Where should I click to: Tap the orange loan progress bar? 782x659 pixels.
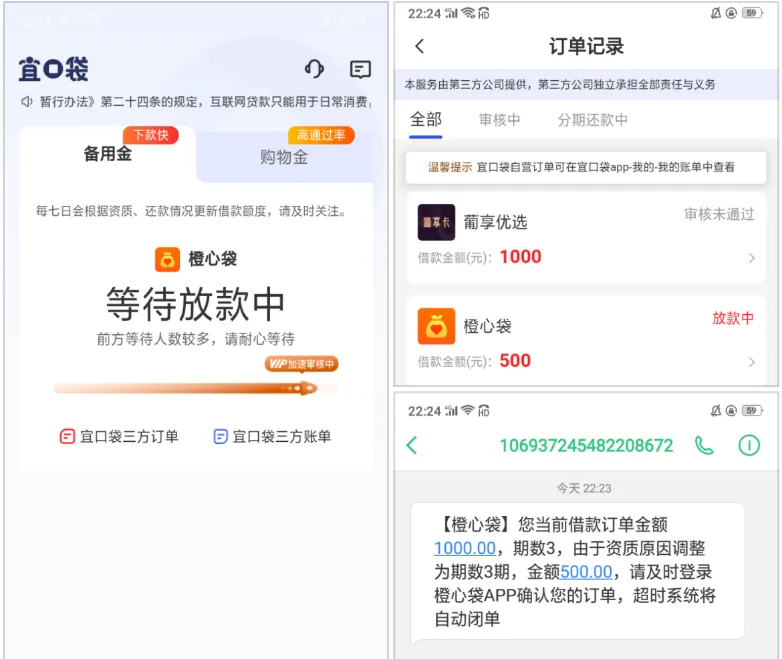[196, 388]
